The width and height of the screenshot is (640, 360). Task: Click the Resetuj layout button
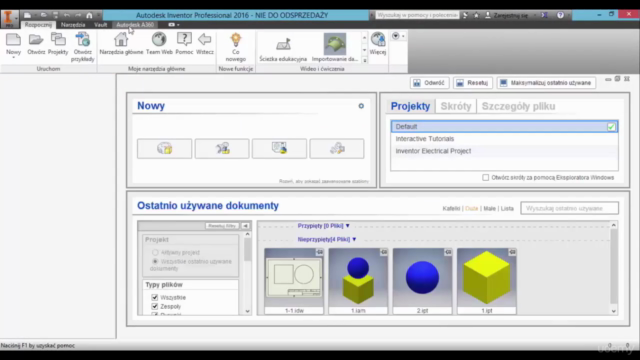(473, 83)
